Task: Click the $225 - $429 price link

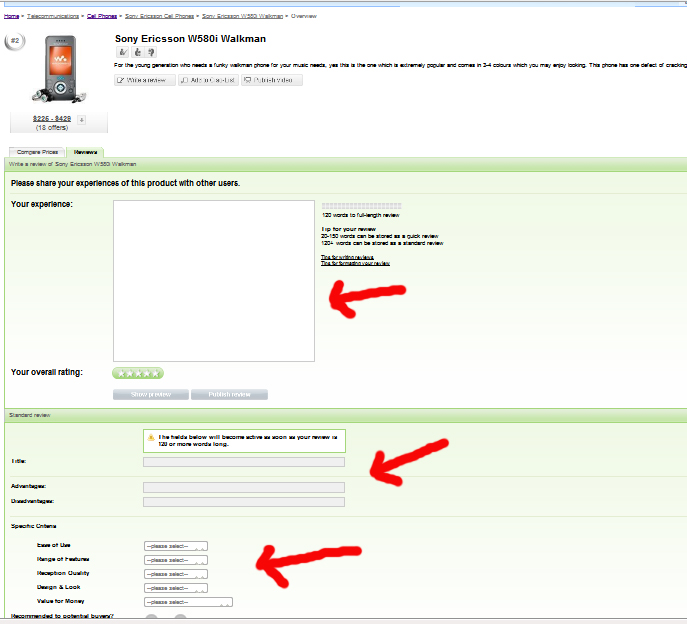Action: [x=52, y=119]
